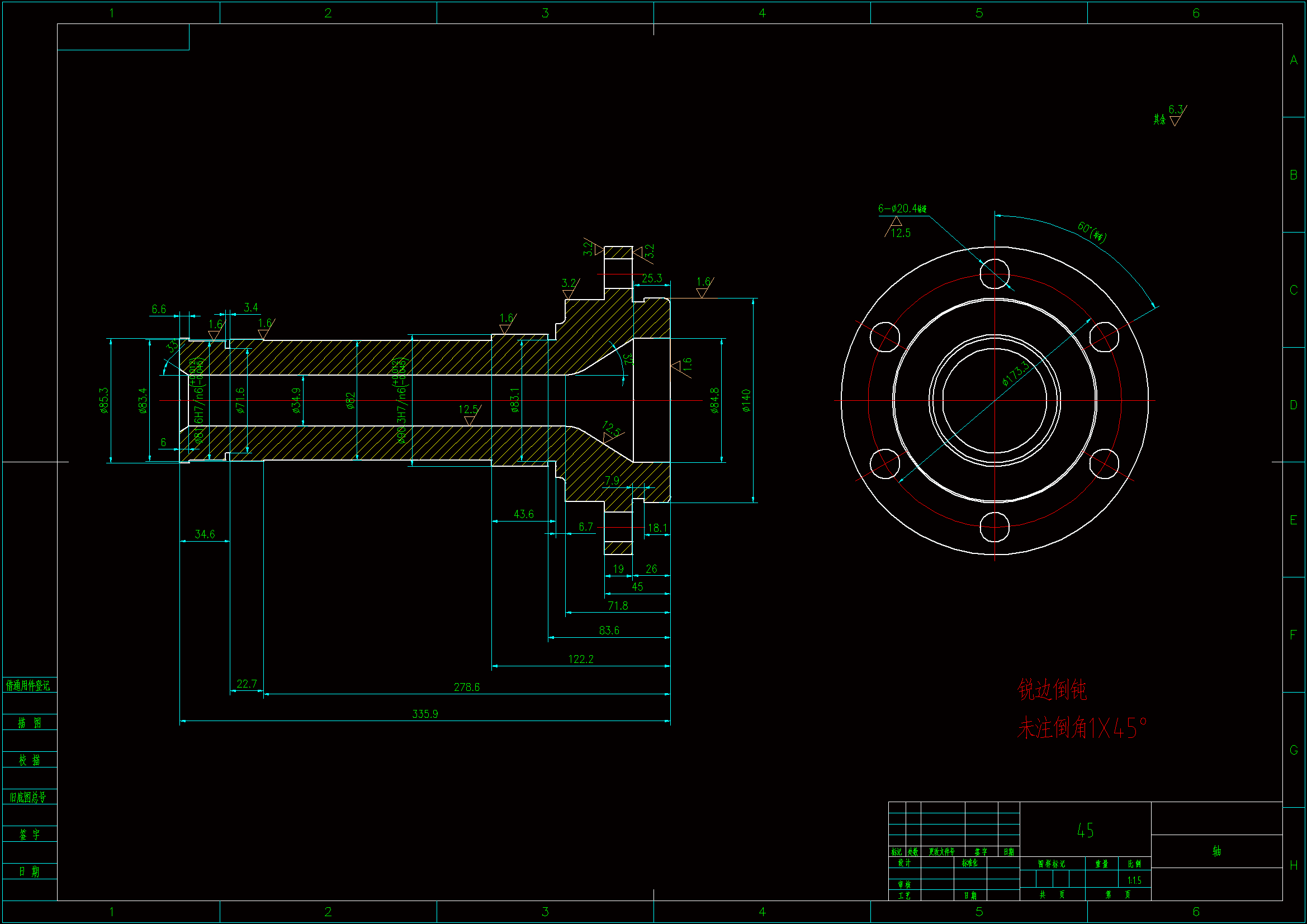Click the ø173.3 bolt circle dimension
The width and height of the screenshot is (1307, 924).
pyautogui.click(x=1016, y=373)
